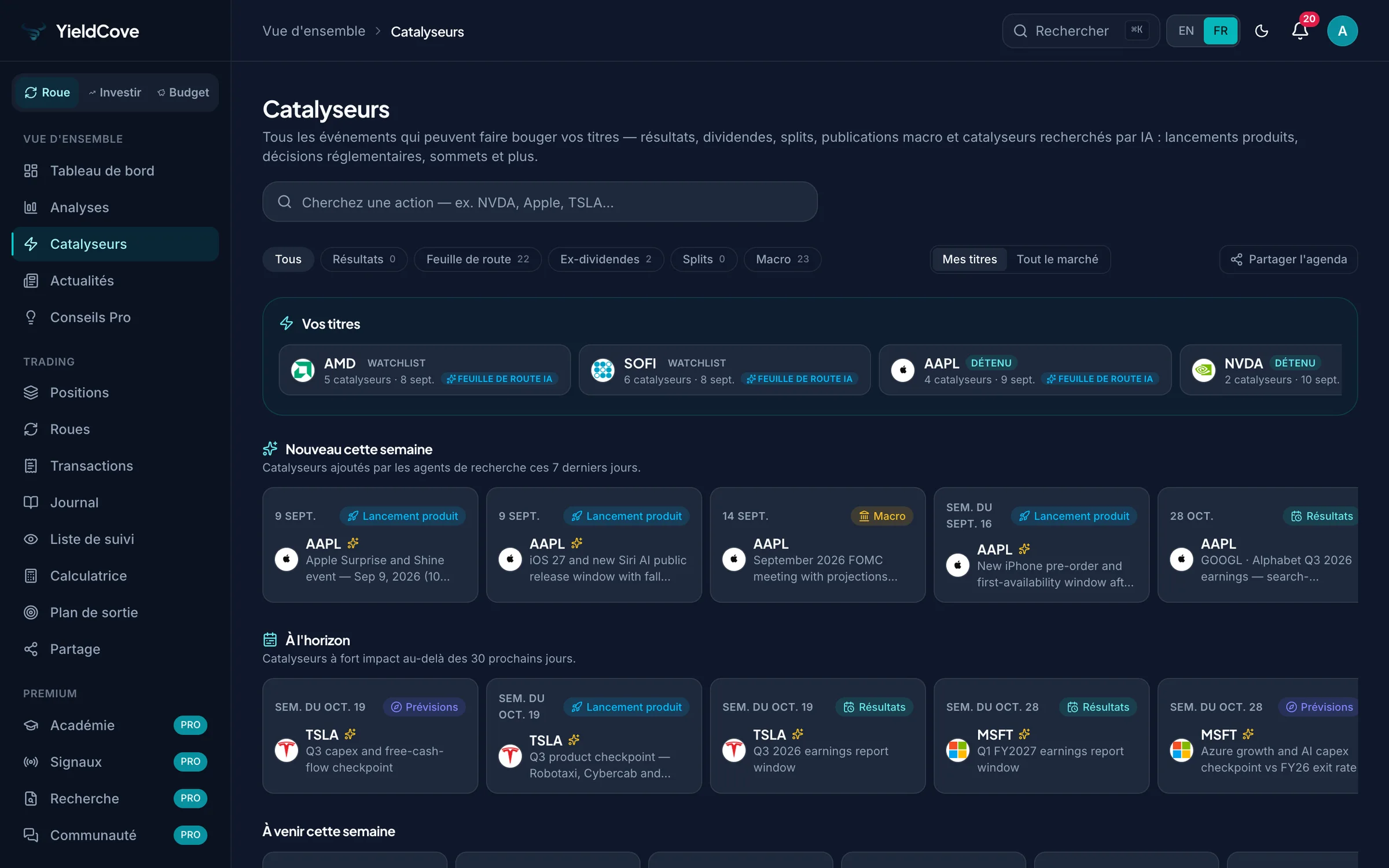The height and width of the screenshot is (868, 1389).
Task: Open the user avatar A menu
Action: [x=1342, y=31]
